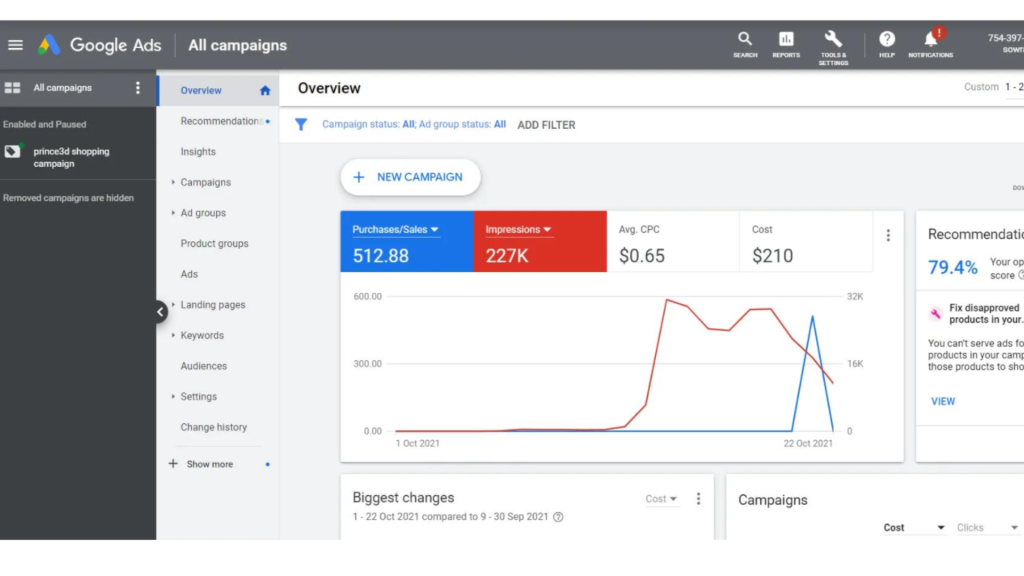The width and height of the screenshot is (1024, 576).
Task: Click the campaign status filter text
Action: tap(414, 124)
